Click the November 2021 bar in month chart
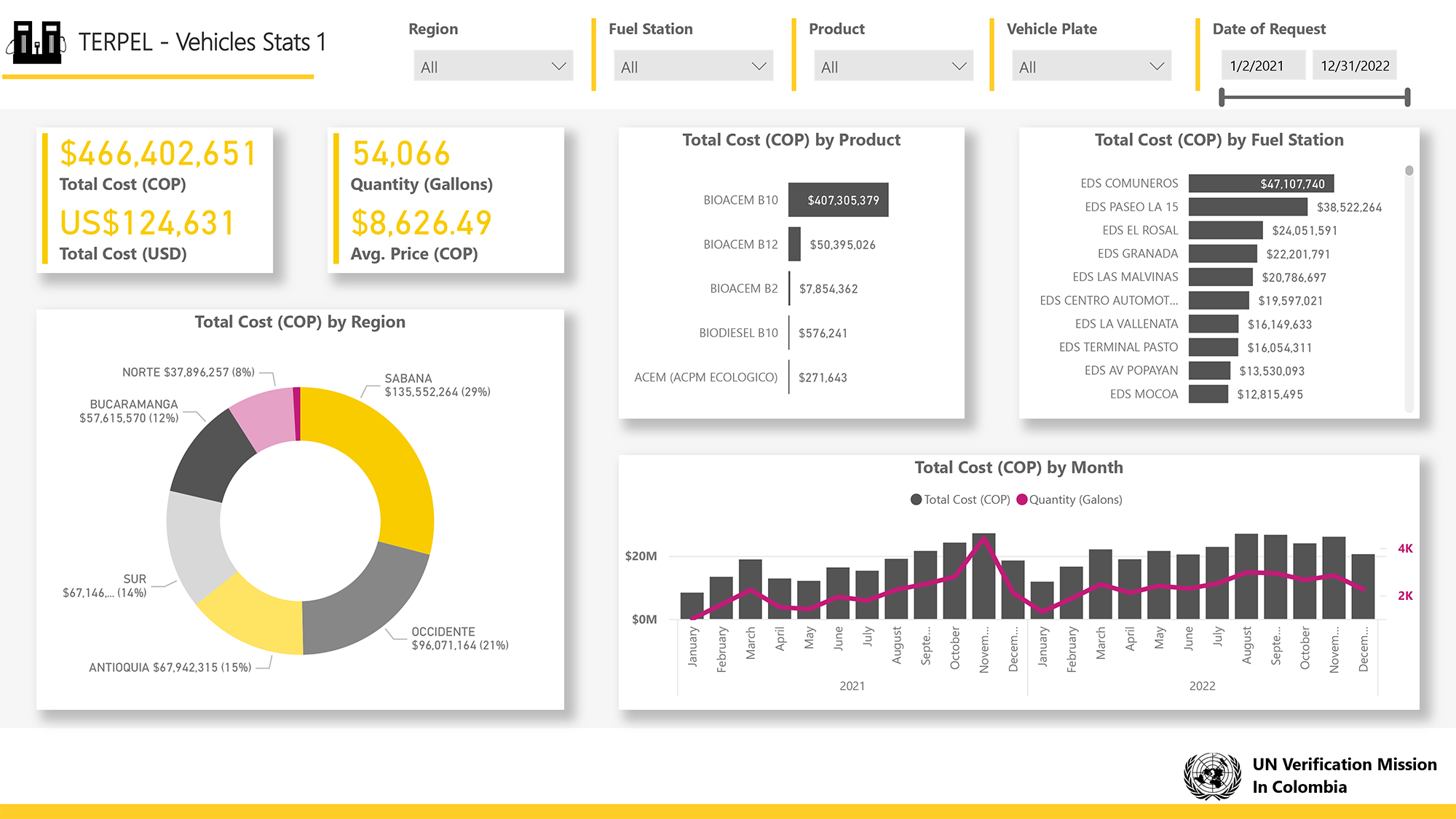The height and width of the screenshot is (819, 1456). (984, 576)
